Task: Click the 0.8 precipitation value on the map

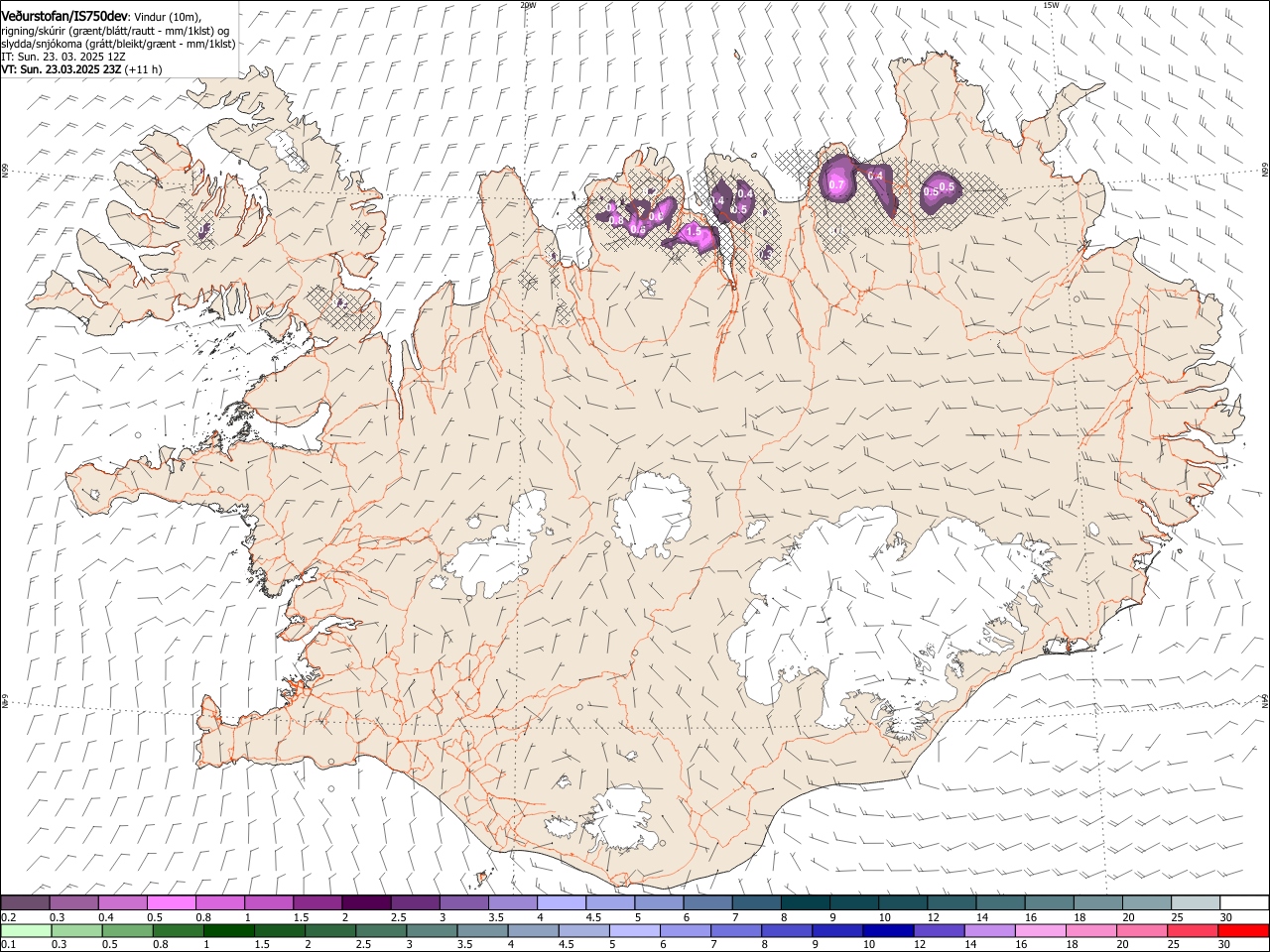Action: coord(615,220)
